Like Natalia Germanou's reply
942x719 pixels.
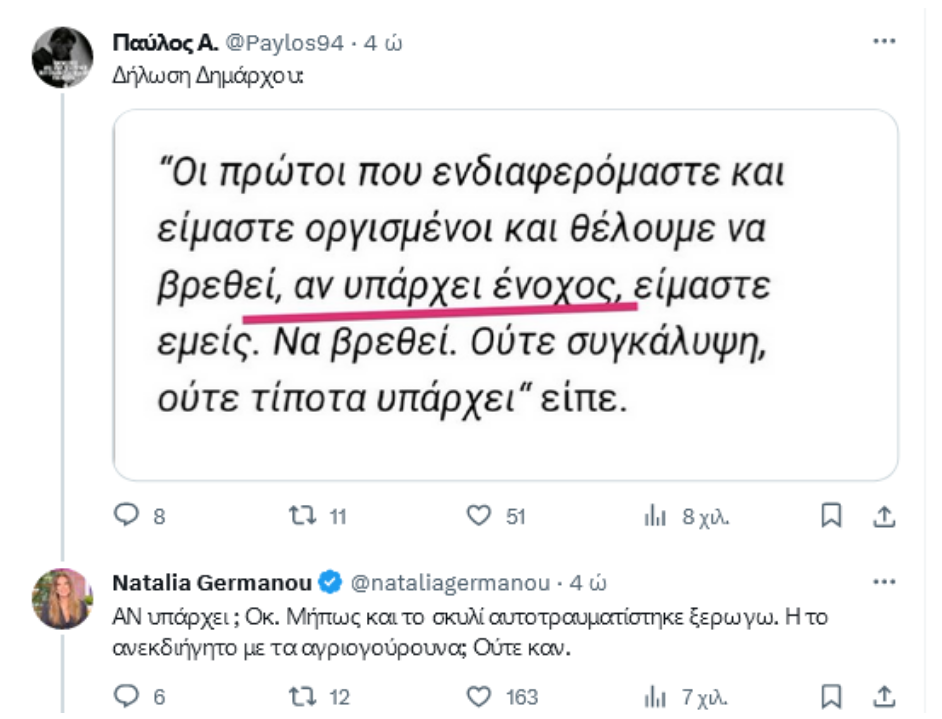(x=480, y=696)
